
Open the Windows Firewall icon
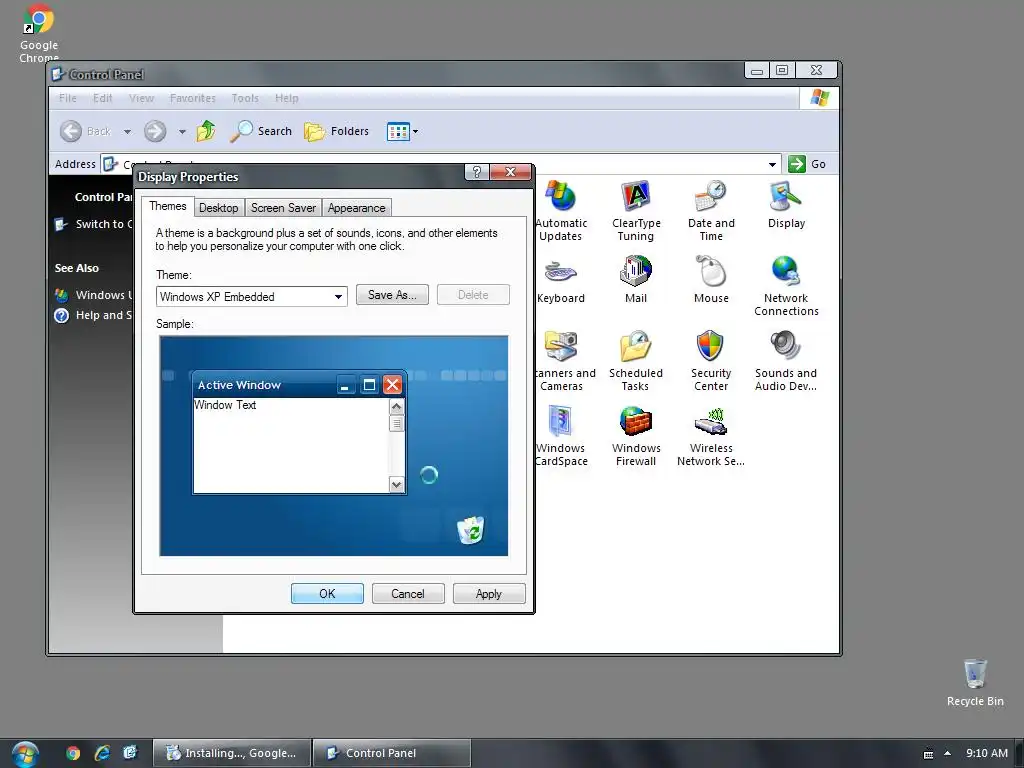pos(635,436)
